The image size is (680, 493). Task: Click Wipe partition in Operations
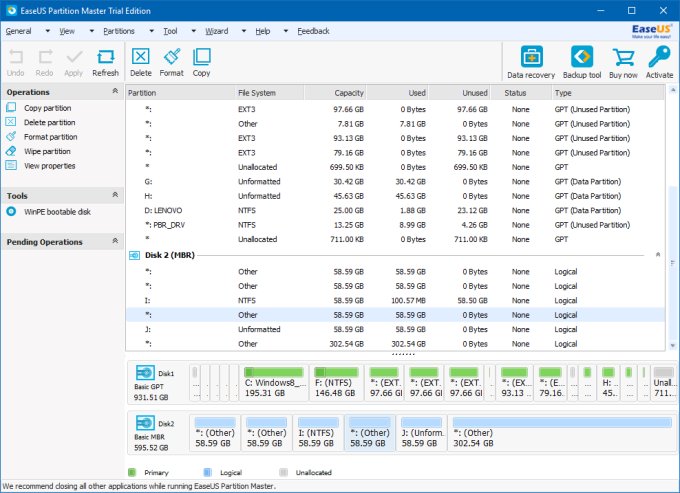pos(49,151)
